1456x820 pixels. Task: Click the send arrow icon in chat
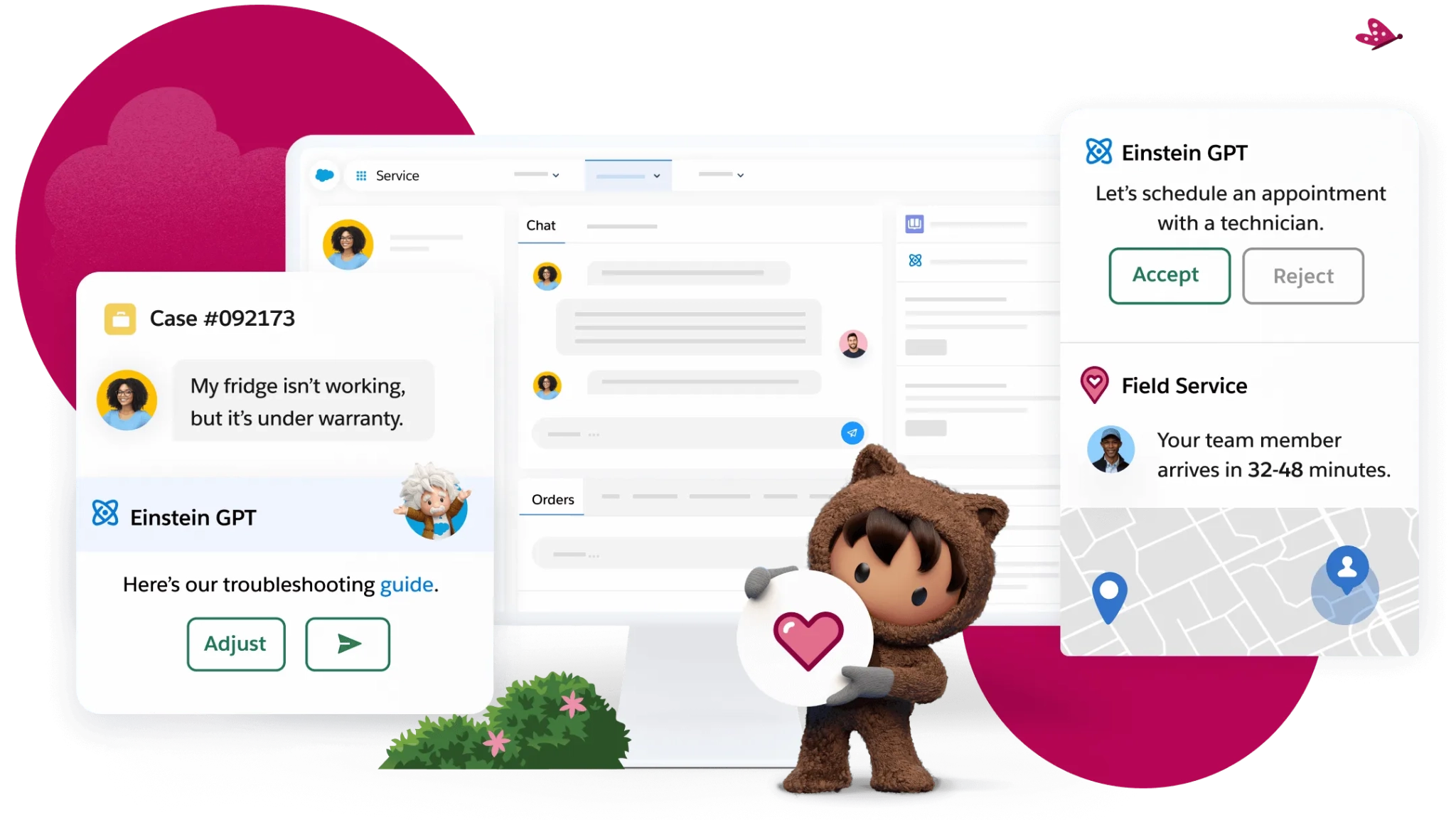[852, 432]
